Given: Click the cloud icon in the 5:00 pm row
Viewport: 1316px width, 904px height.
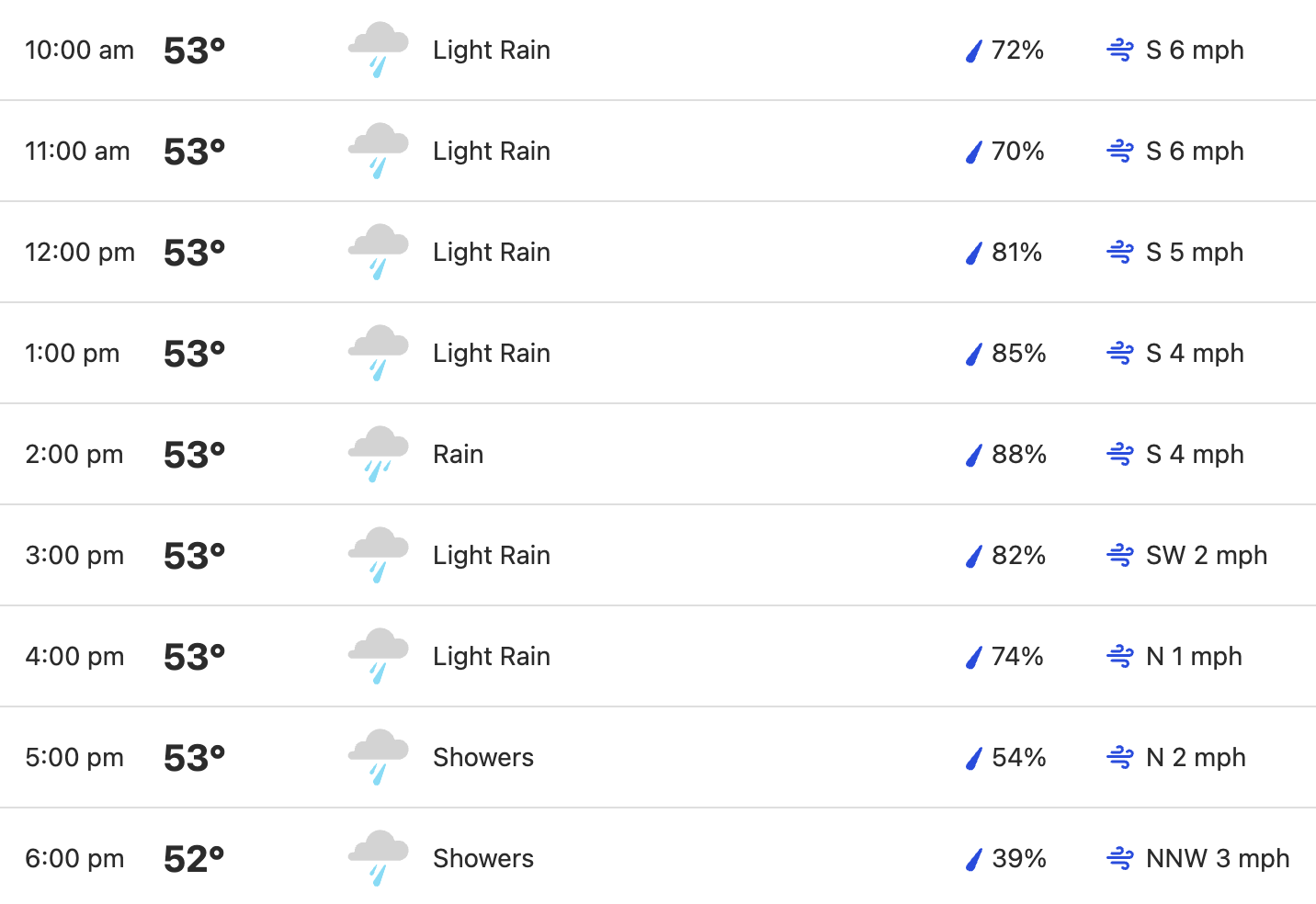Looking at the screenshot, I should click(x=378, y=758).
